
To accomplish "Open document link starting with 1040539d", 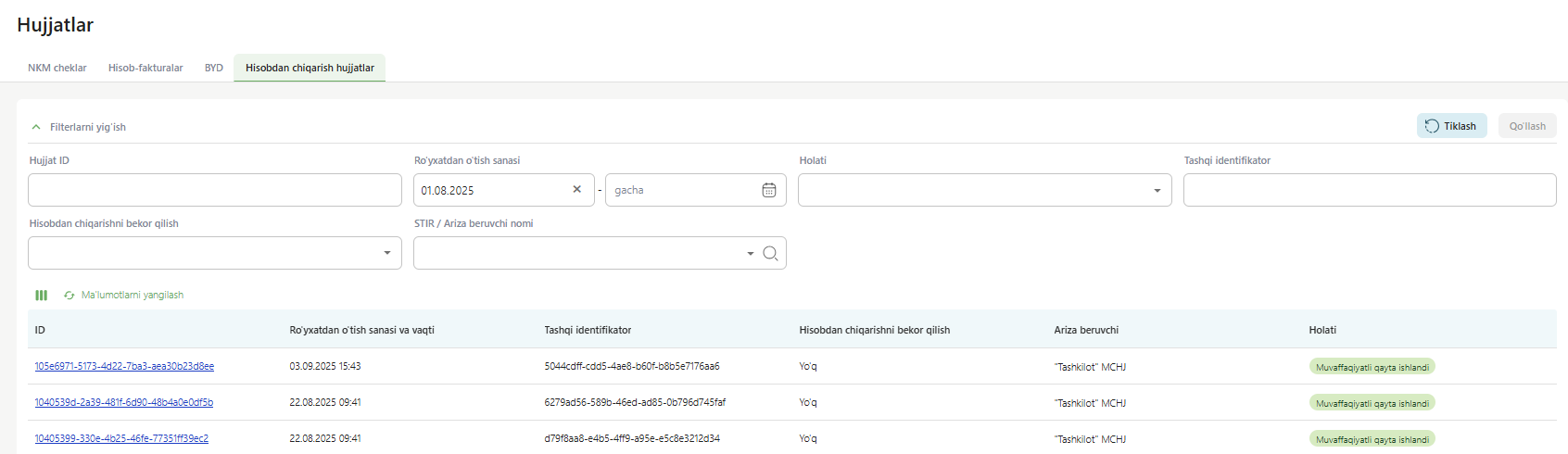I will pyautogui.click(x=124, y=402).
